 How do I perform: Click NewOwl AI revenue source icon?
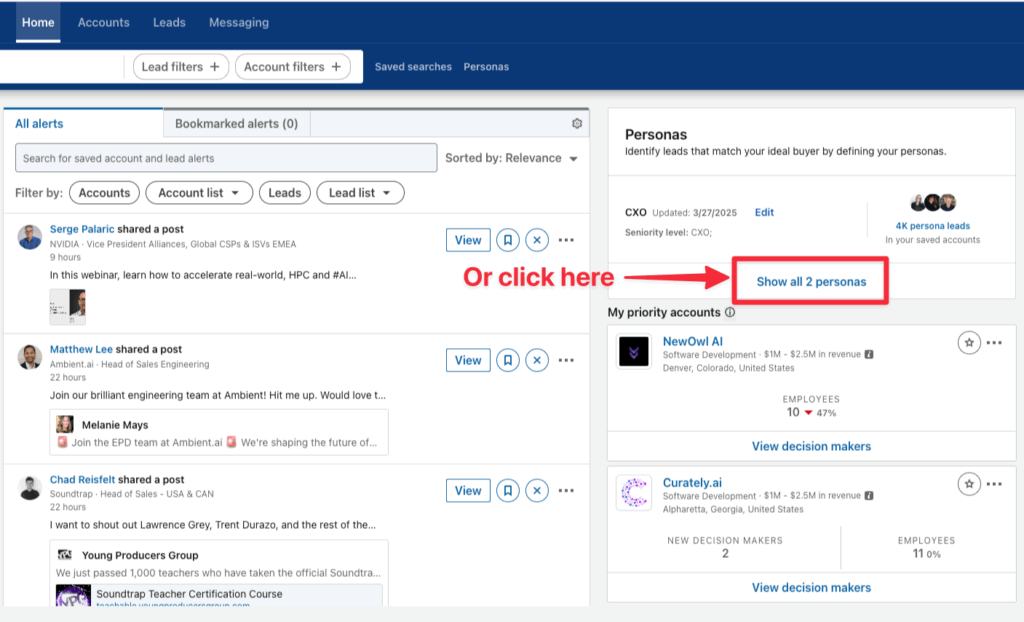(x=869, y=354)
